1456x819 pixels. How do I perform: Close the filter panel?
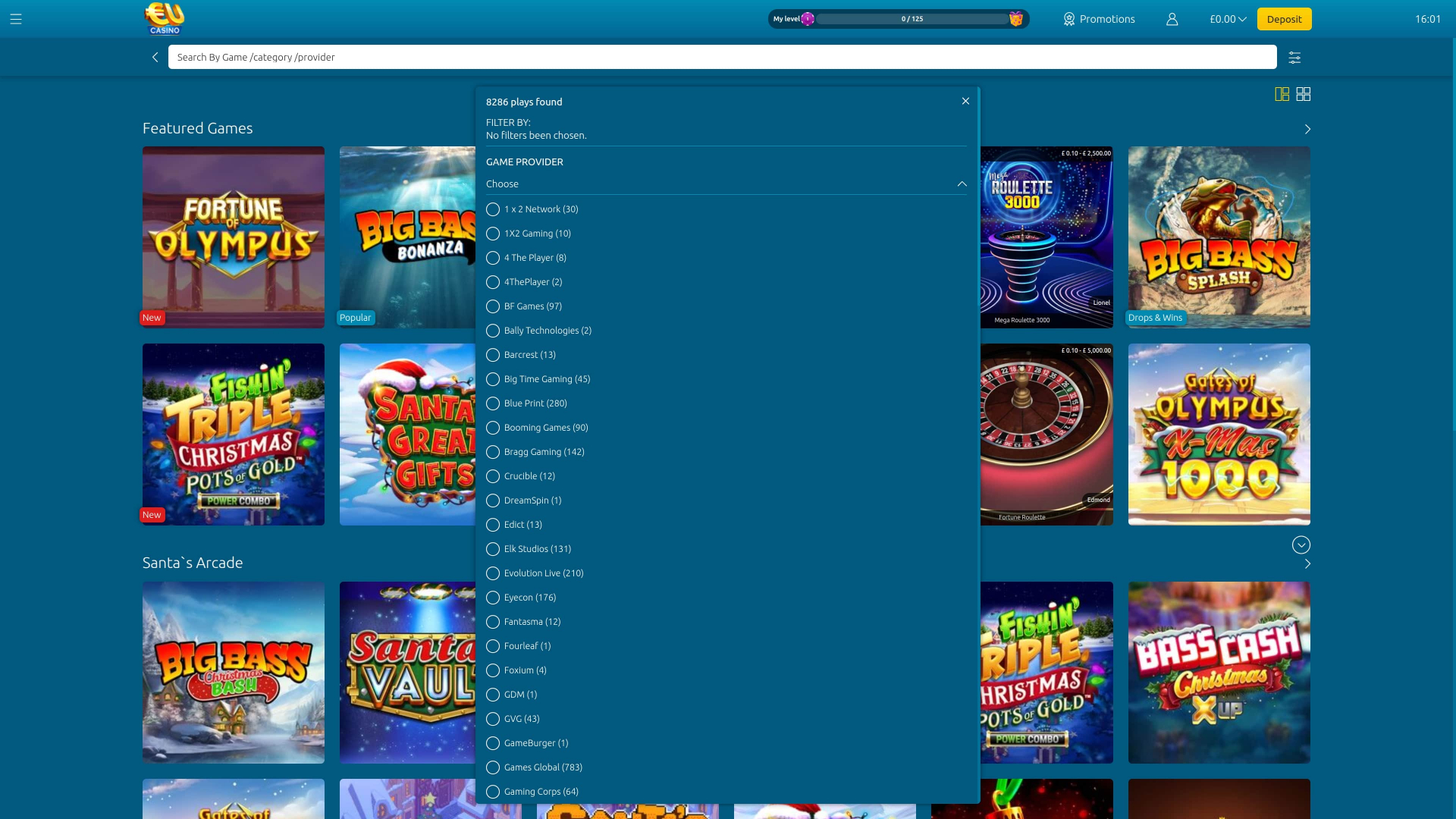coord(965,101)
